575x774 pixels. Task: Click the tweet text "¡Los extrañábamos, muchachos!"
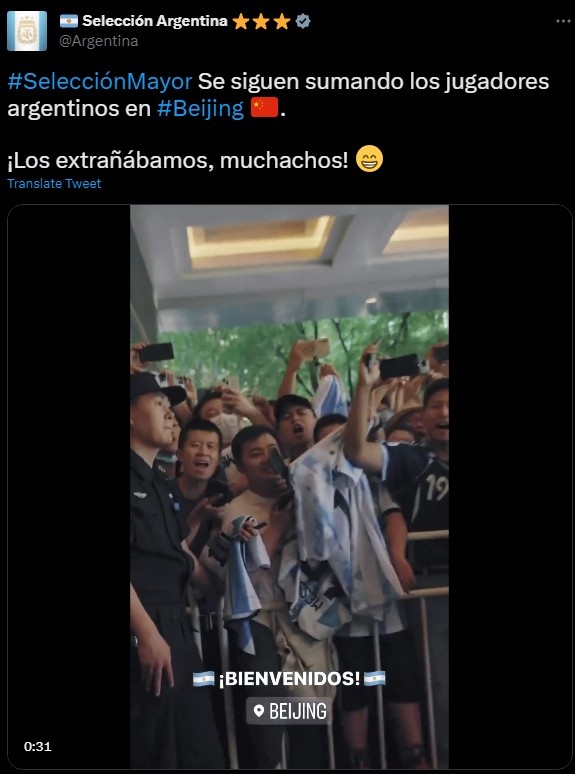coord(178,160)
